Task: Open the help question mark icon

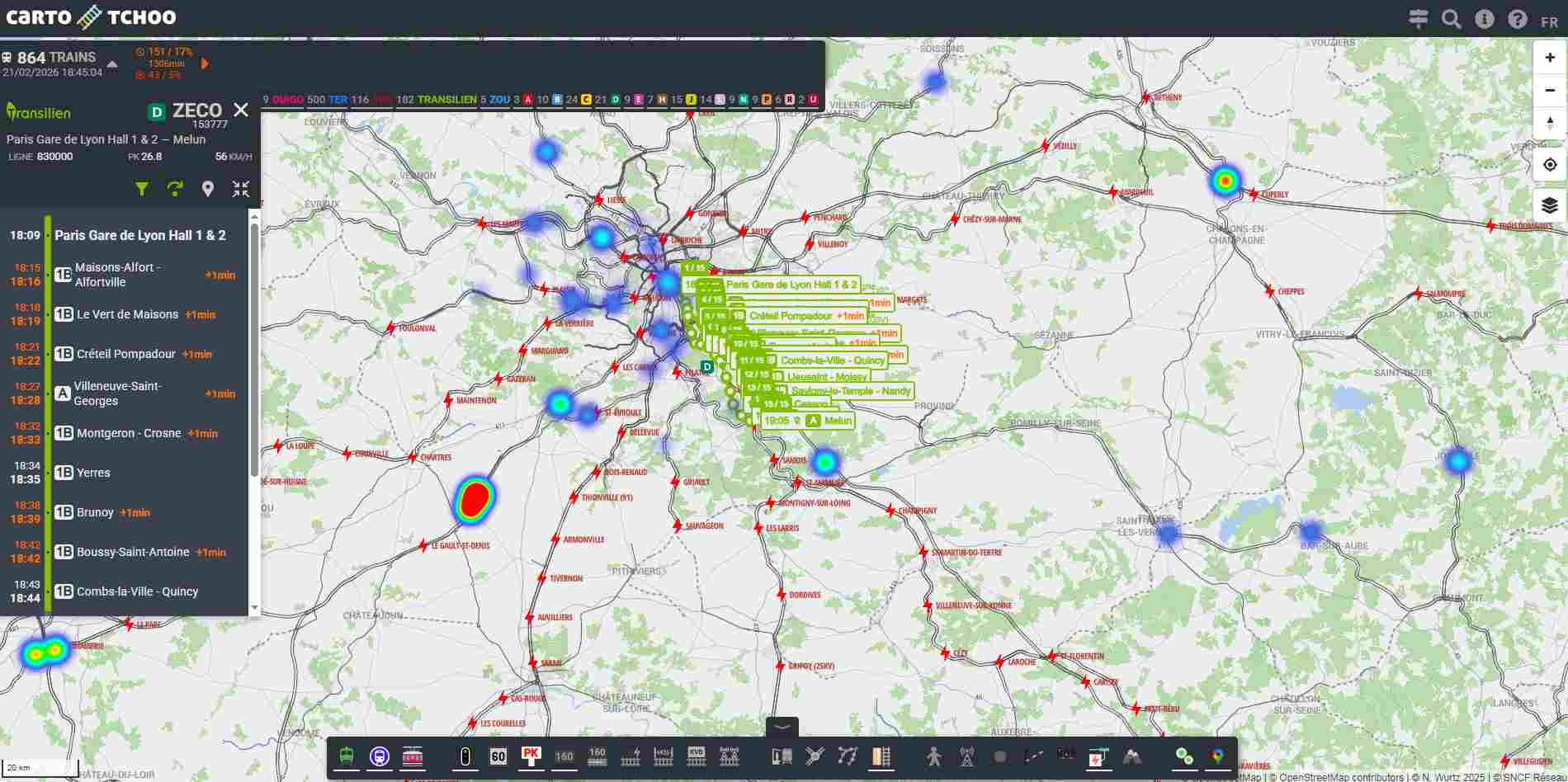Action: point(1517,19)
